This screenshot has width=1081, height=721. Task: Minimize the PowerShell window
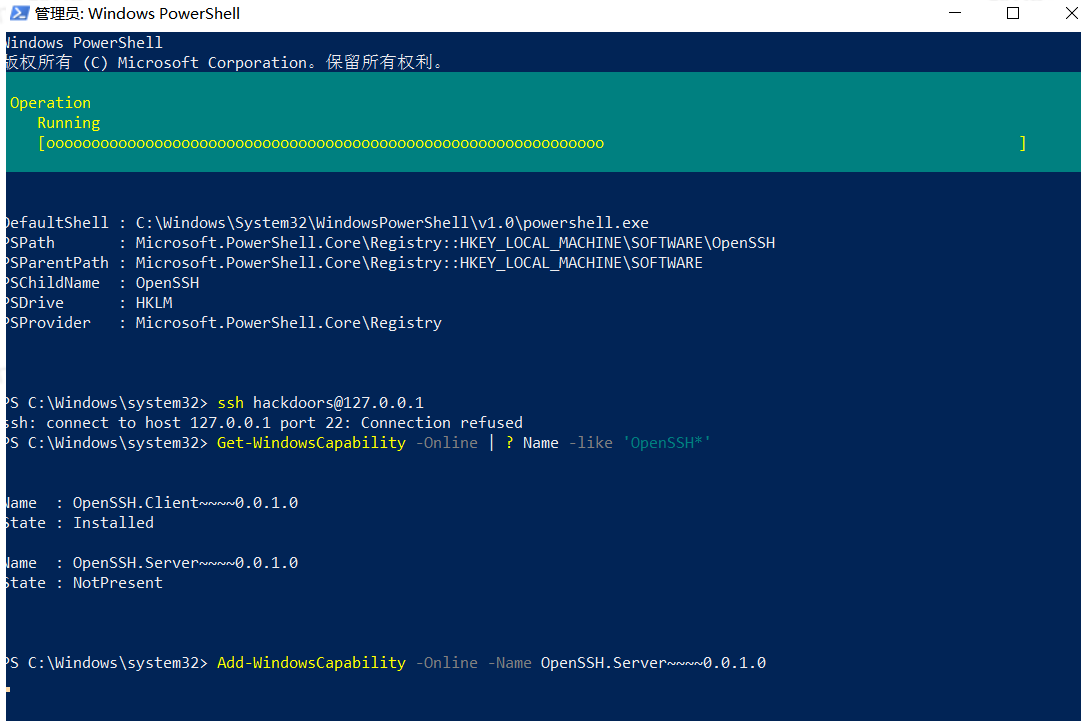click(x=955, y=13)
